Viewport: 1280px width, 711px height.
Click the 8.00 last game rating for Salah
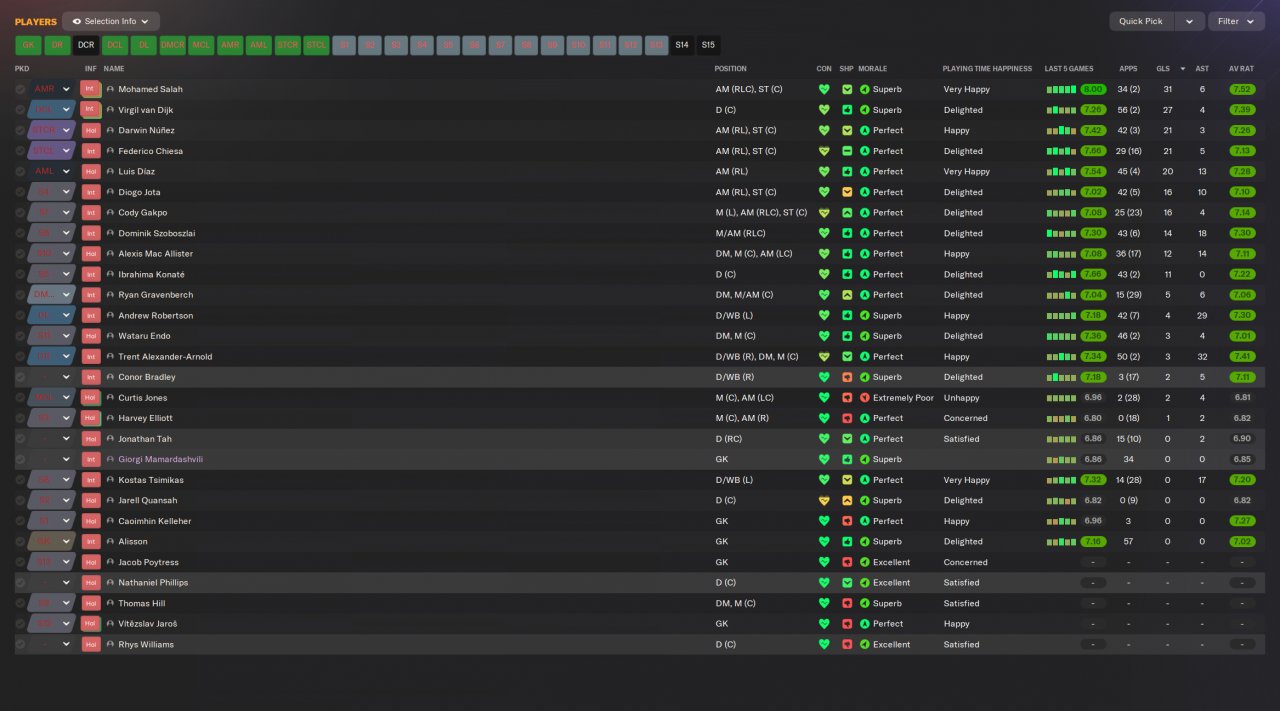1093,89
